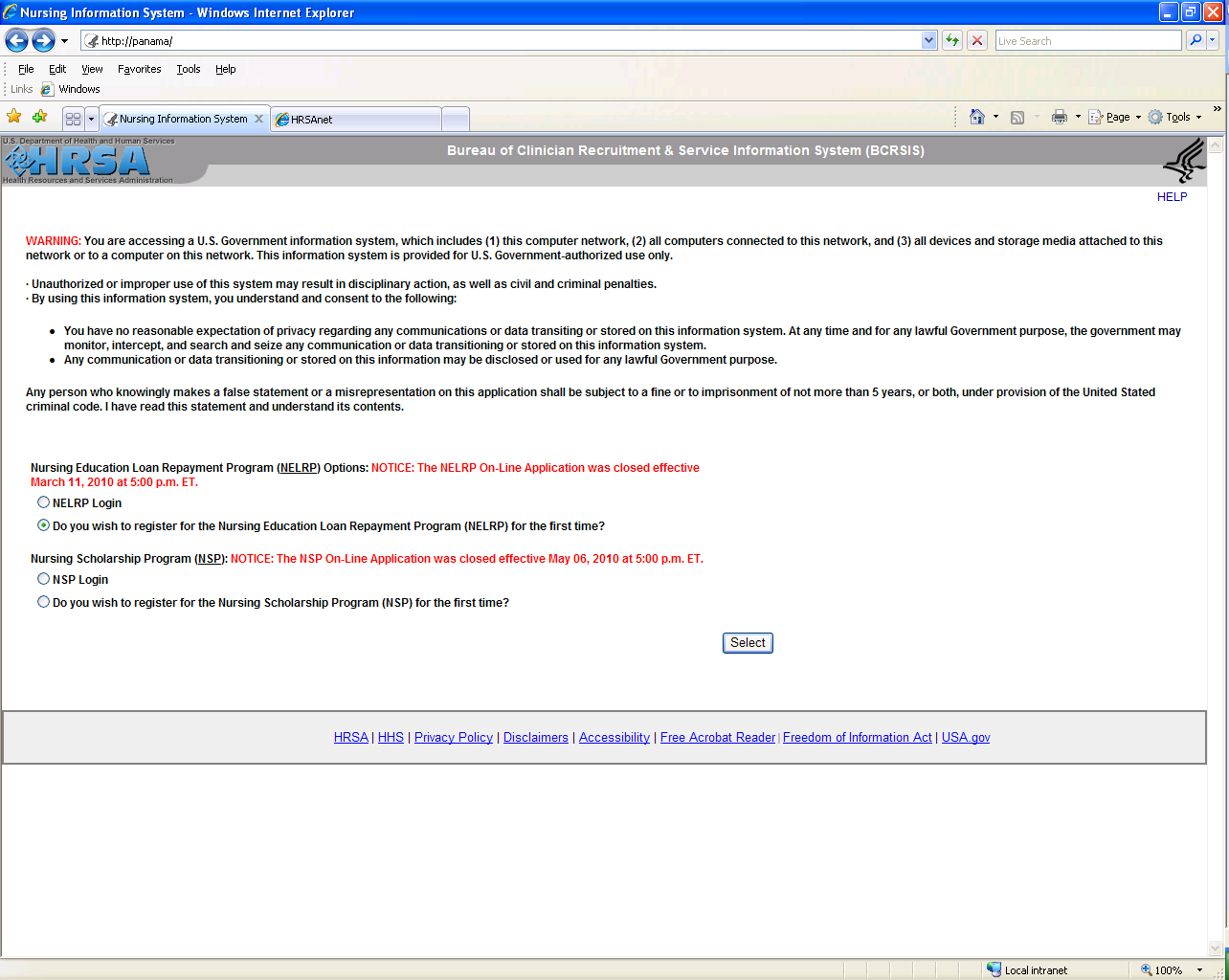This screenshot has width=1229, height=980.
Task: Open the USA.gov link
Action: tap(966, 737)
